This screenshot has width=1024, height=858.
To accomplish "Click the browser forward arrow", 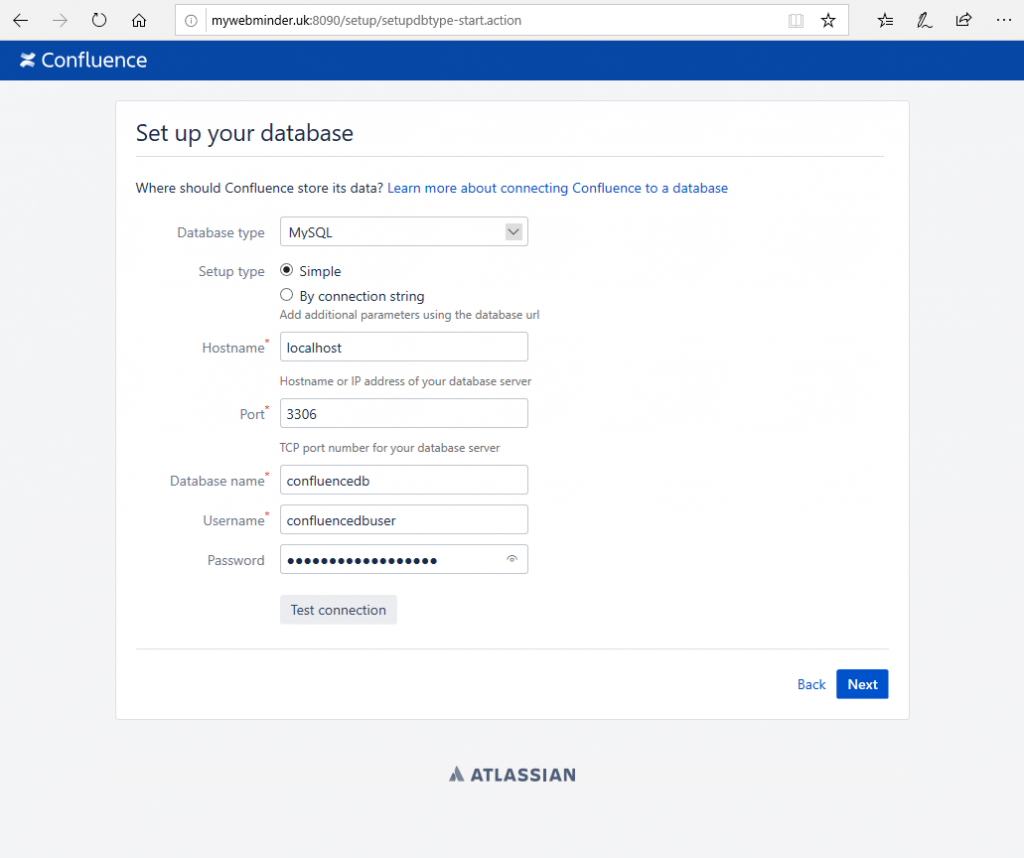I will (59, 20).
